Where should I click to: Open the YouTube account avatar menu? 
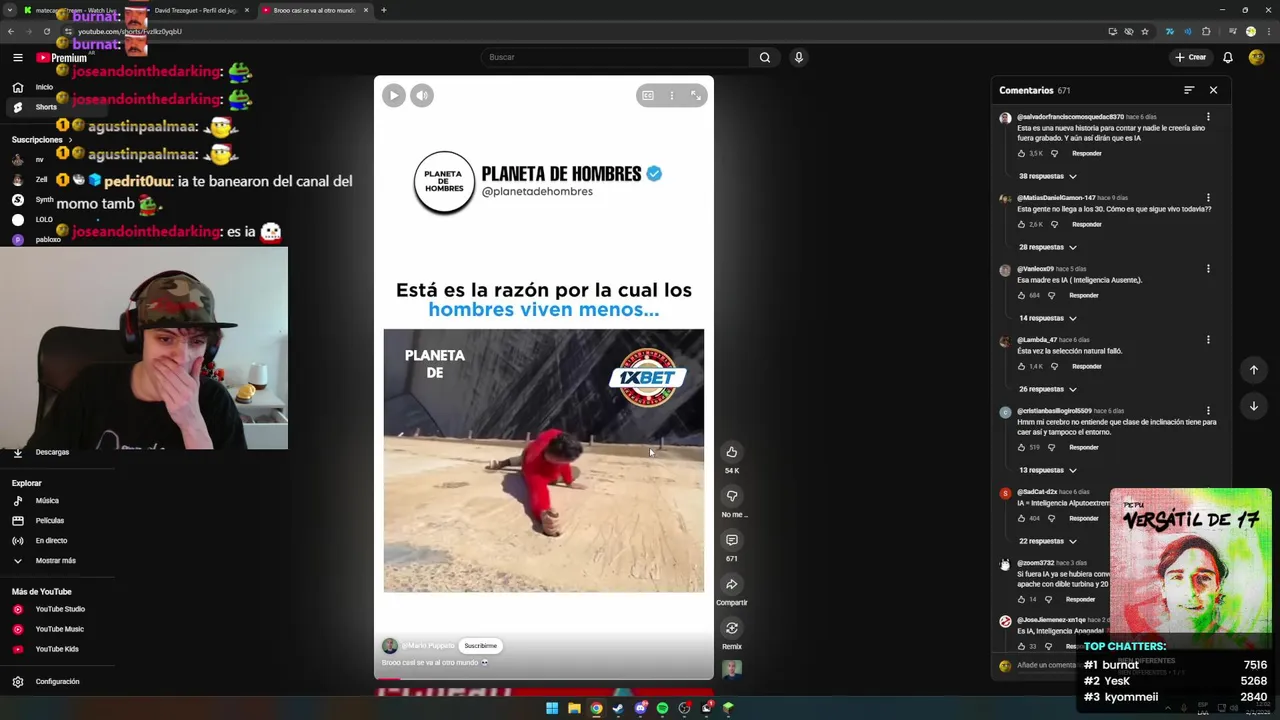[1257, 57]
